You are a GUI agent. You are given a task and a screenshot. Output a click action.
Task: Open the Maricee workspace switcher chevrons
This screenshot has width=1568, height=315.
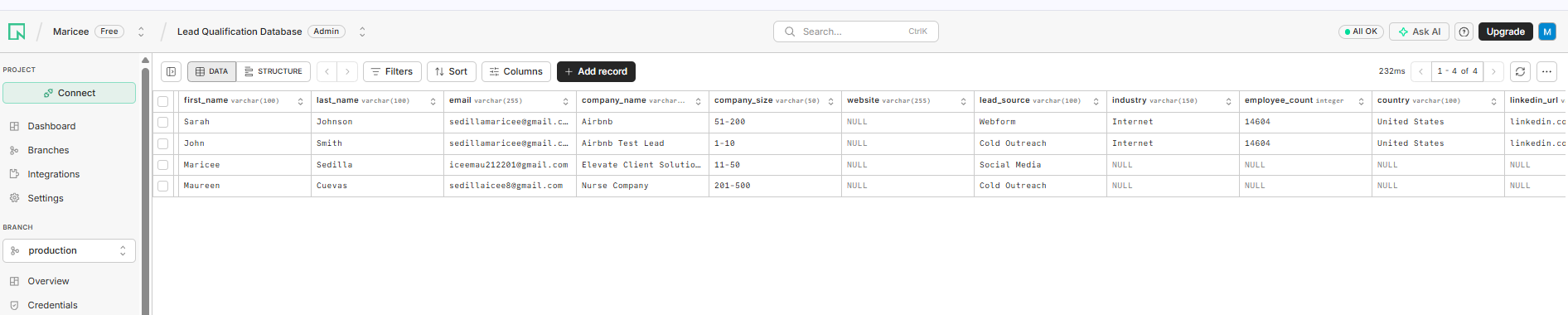tap(141, 31)
